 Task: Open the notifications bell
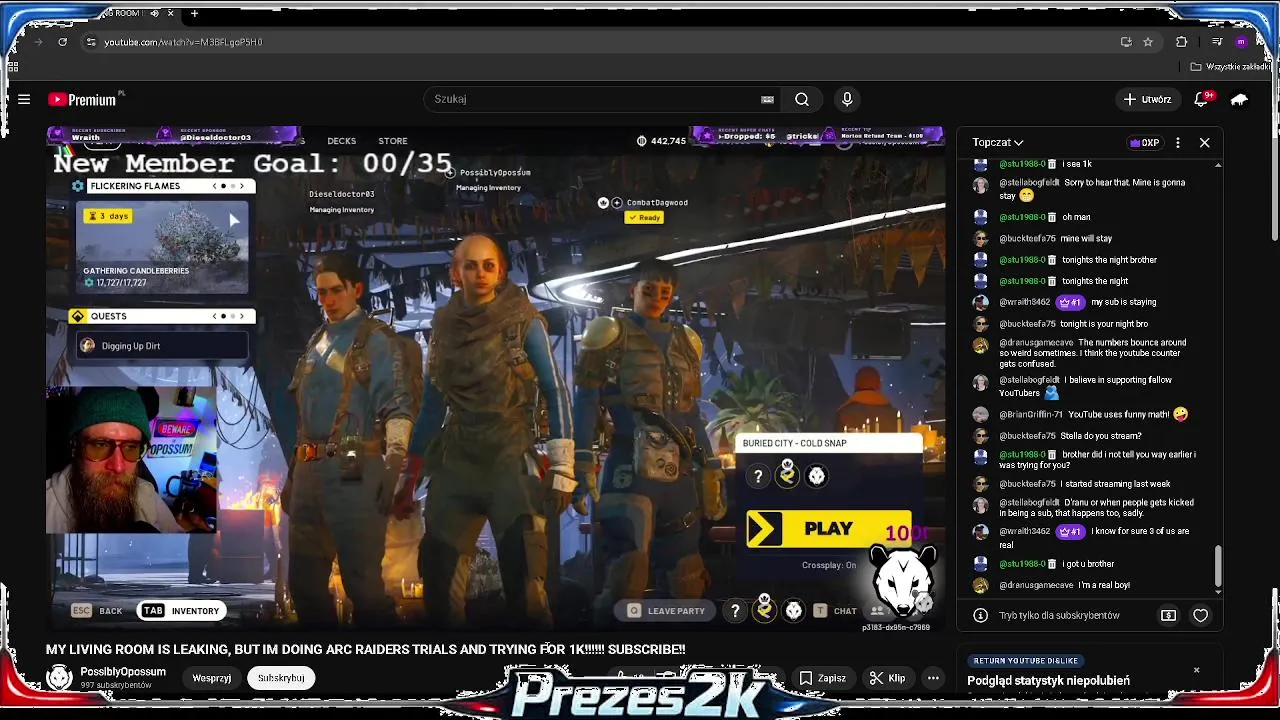[x=1202, y=99]
